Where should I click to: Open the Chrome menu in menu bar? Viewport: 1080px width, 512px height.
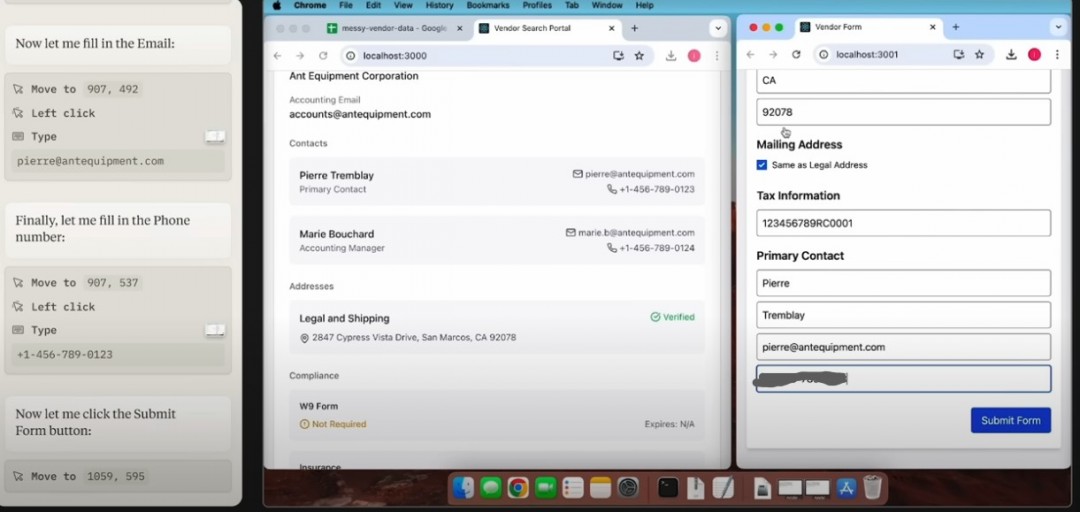(310, 6)
